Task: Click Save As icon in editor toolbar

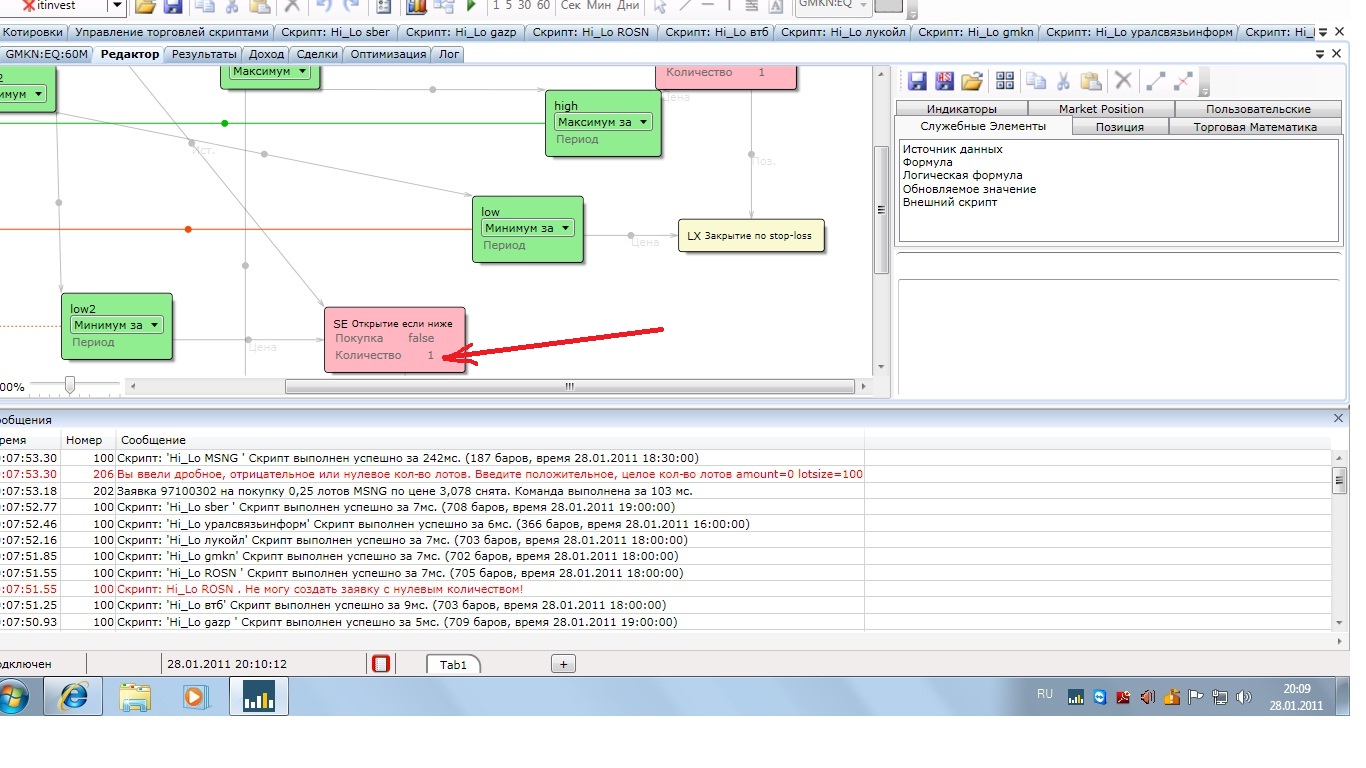Action: click(x=943, y=82)
